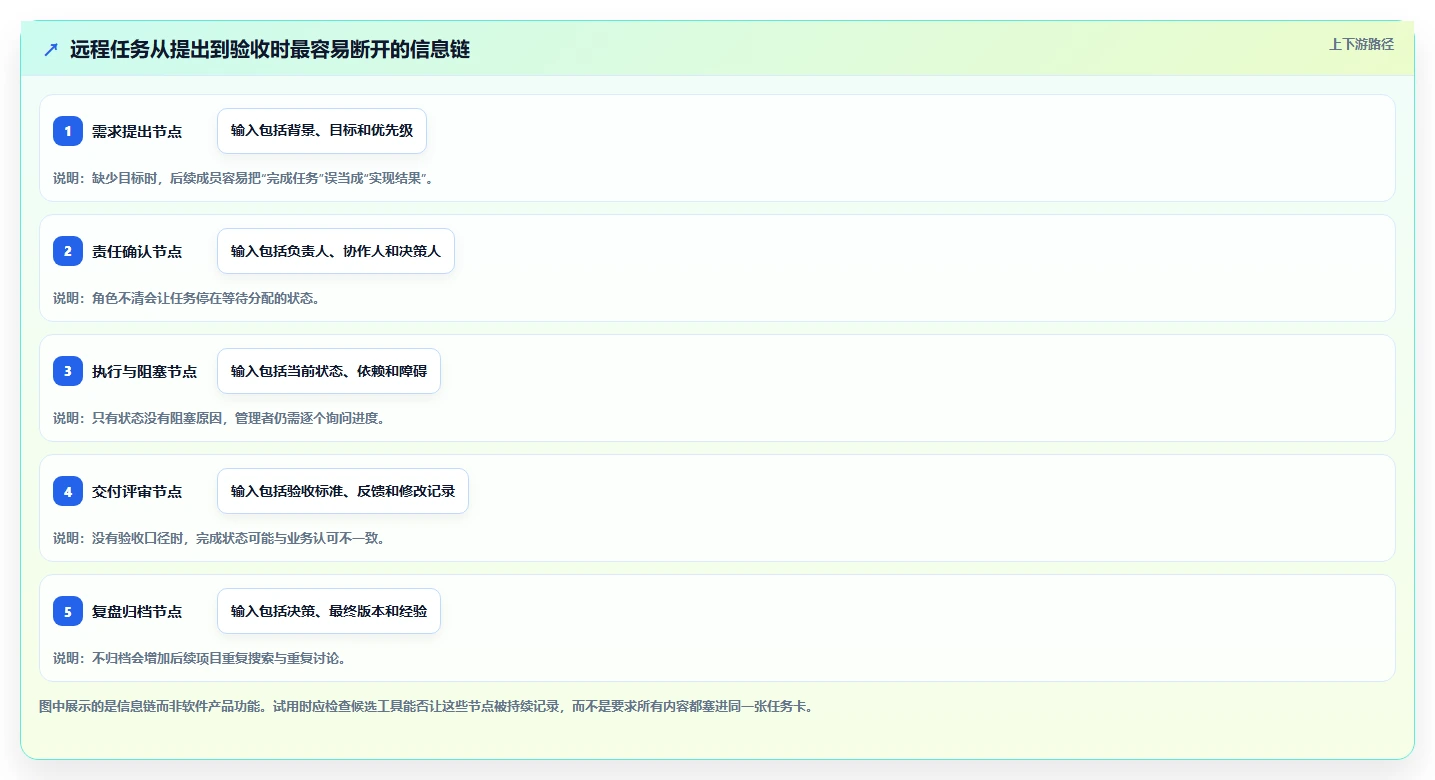Click step number 2 badge
This screenshot has height=780, width=1435.
(68, 251)
